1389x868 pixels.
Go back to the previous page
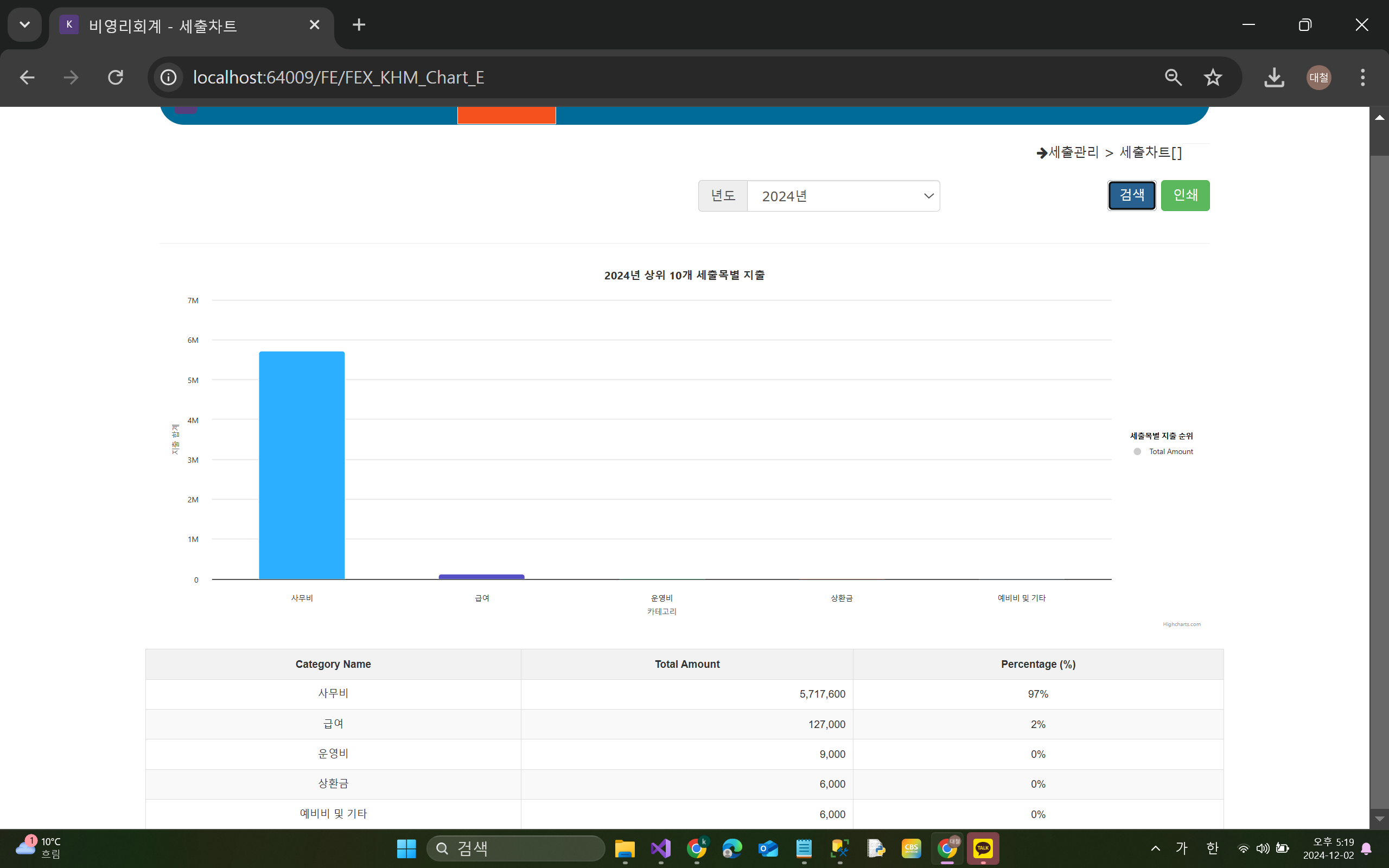tap(27, 78)
